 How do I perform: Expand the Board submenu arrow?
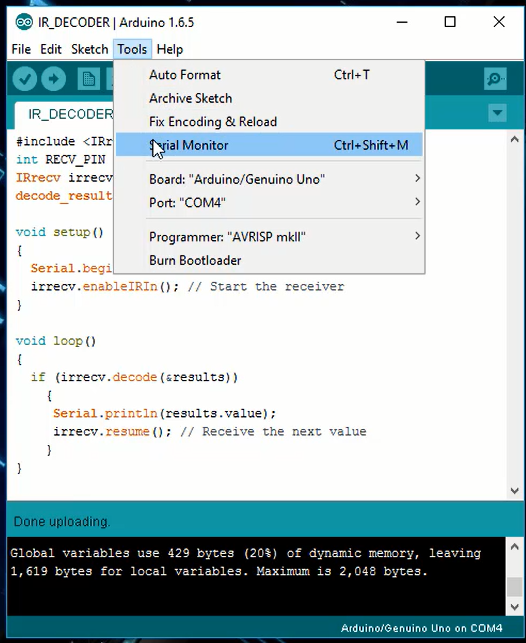point(417,178)
